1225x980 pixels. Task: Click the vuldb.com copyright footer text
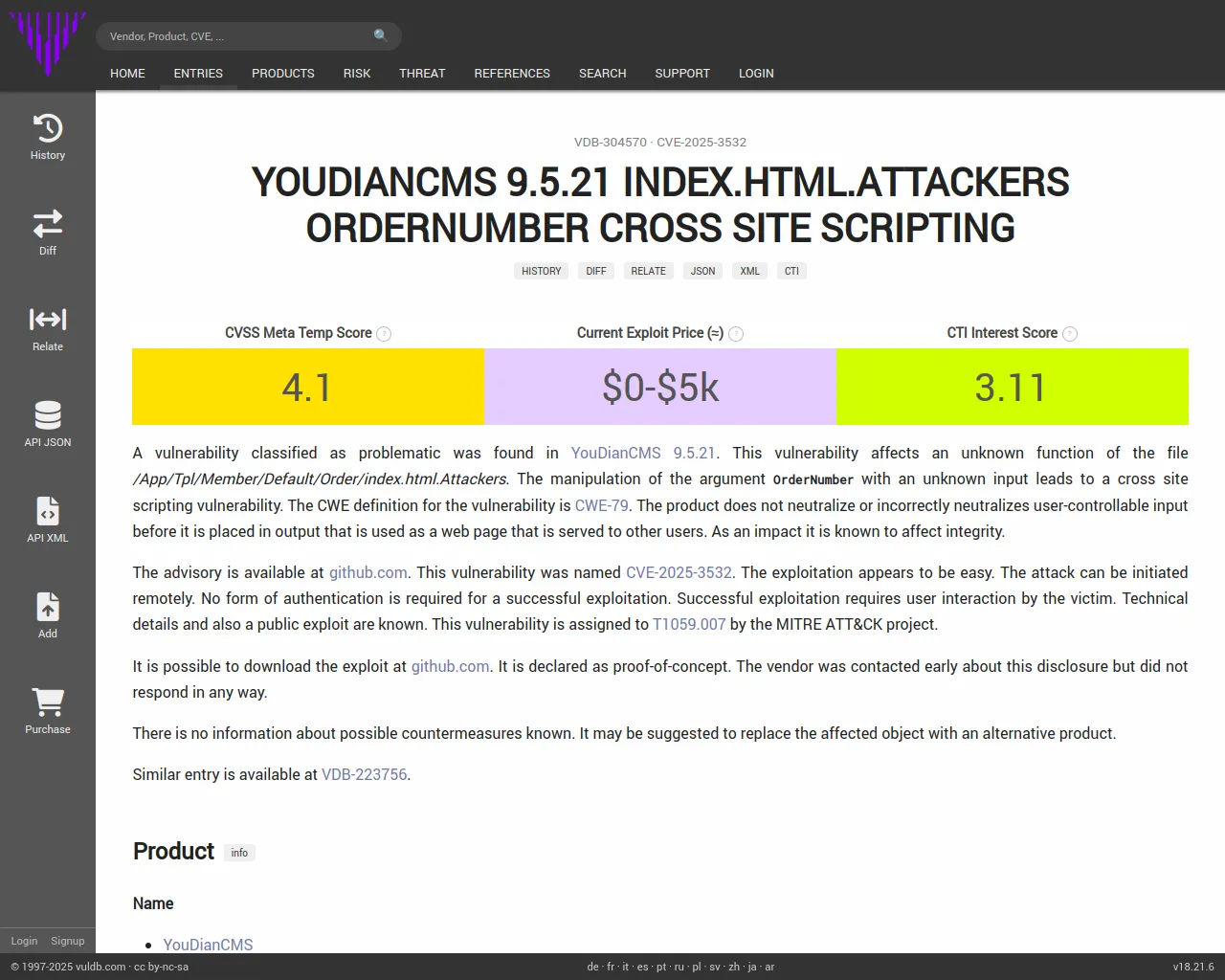pos(68,967)
